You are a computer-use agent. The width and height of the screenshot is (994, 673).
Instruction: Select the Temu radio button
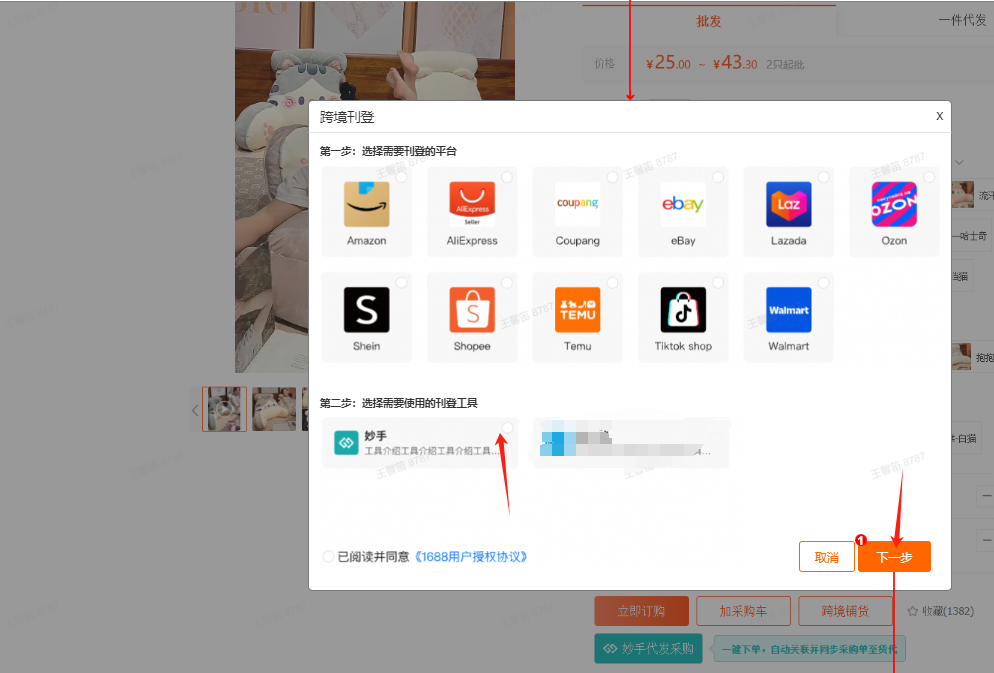coord(612,283)
